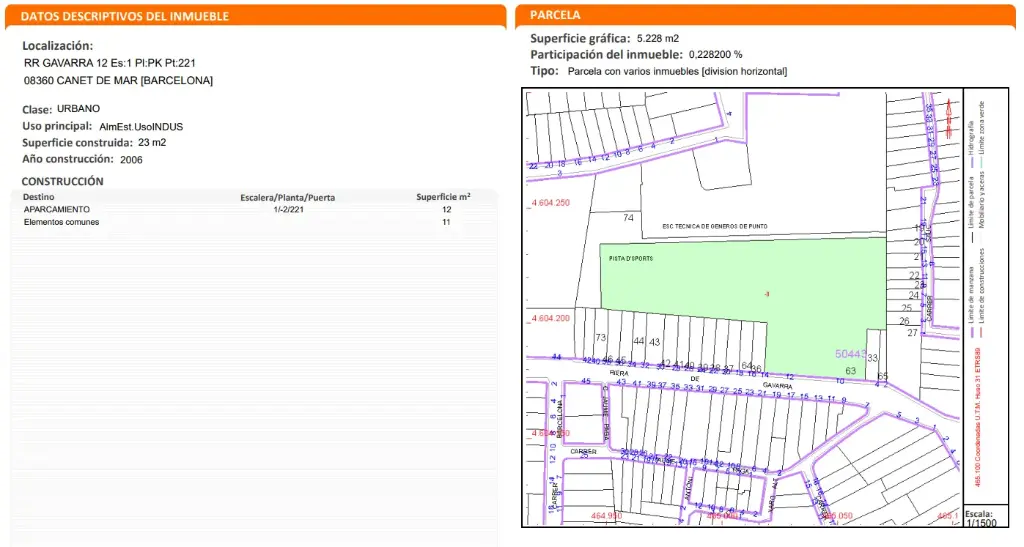Click the 'PISTA D'SPORTS' label on the map
Screen dimensions: 1024x547
click(630, 258)
